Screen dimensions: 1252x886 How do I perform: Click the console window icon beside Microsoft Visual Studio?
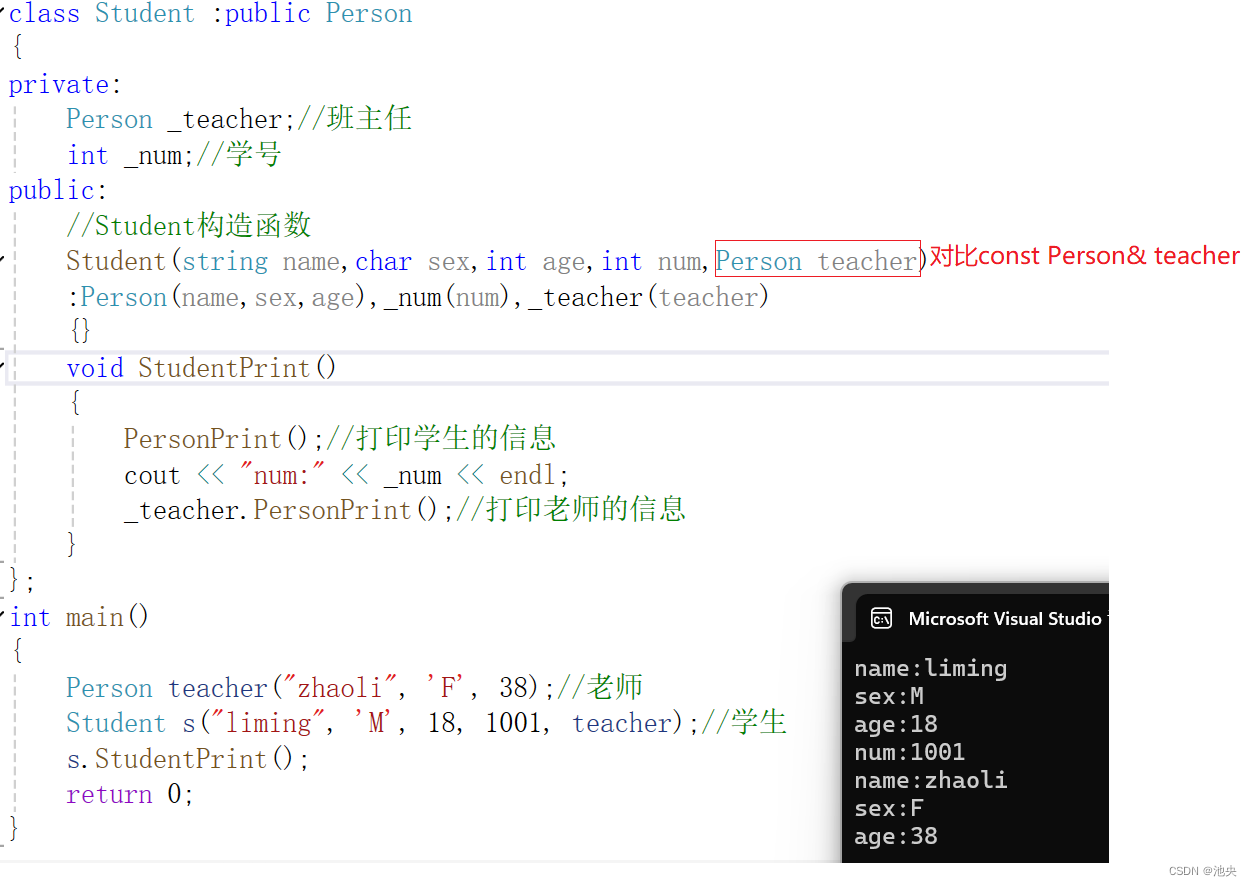pos(881,619)
